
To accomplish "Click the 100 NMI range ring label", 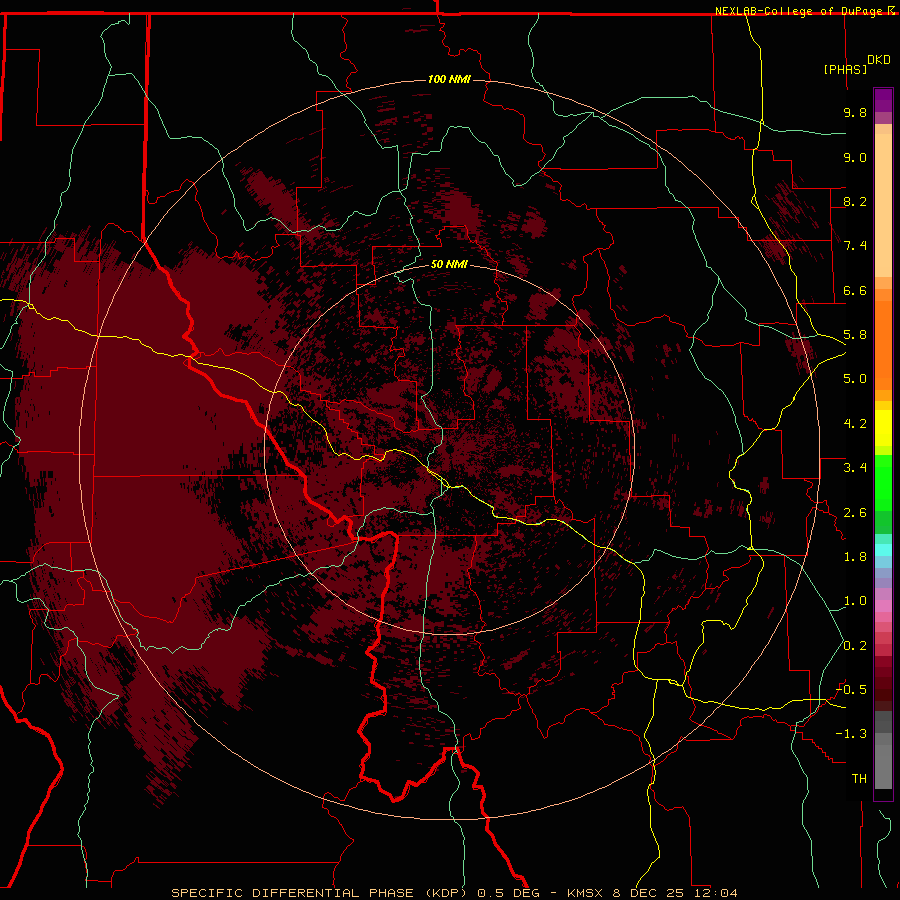I will coord(449,79).
